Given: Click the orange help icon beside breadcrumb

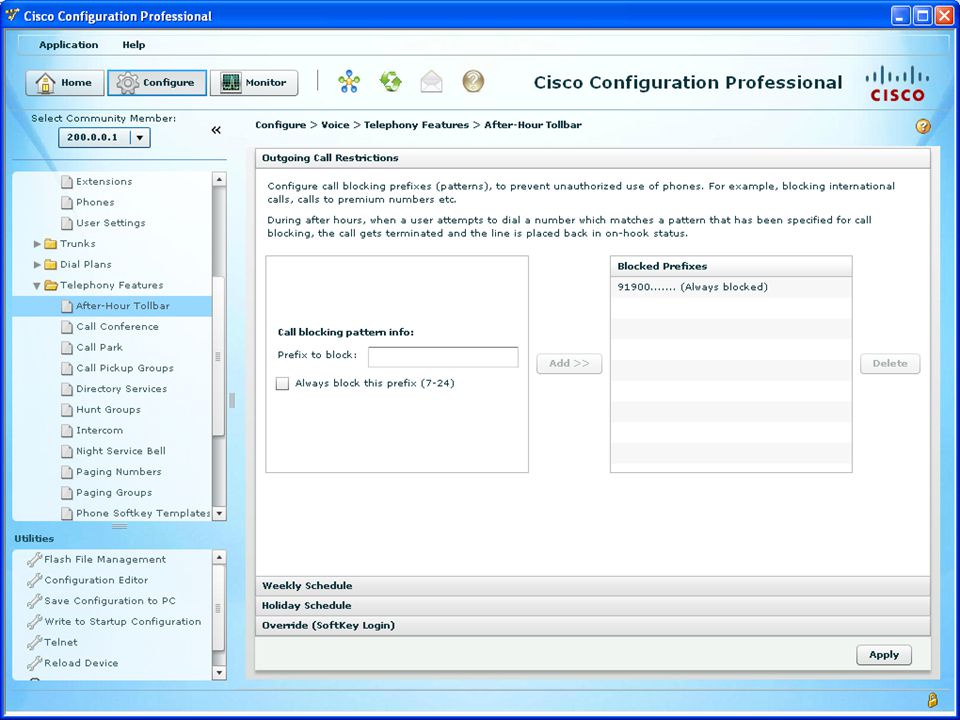Looking at the screenshot, I should [923, 126].
